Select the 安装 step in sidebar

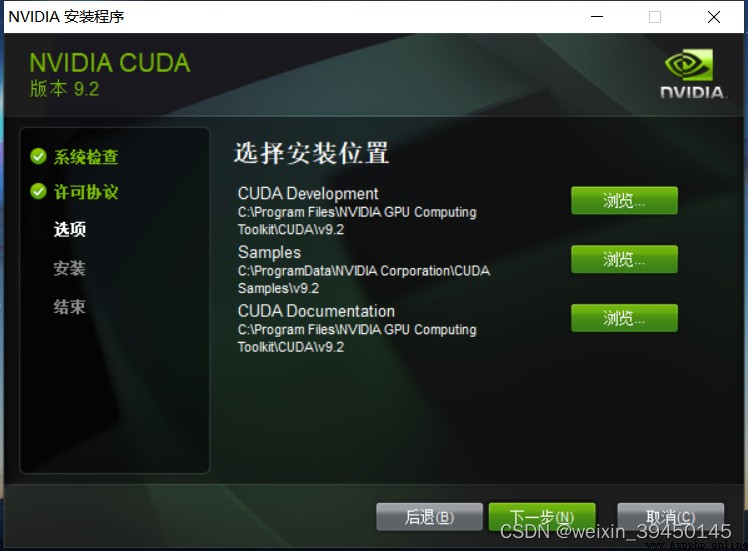point(70,268)
